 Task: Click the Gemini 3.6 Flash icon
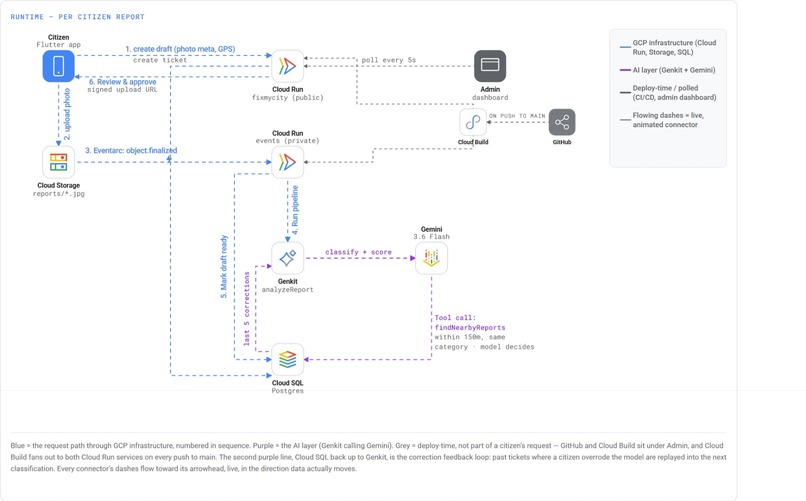click(431, 258)
